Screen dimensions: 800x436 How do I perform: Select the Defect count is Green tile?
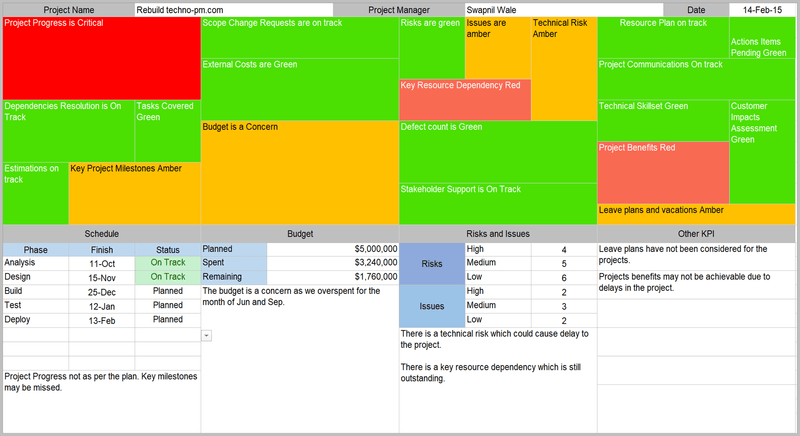497,151
